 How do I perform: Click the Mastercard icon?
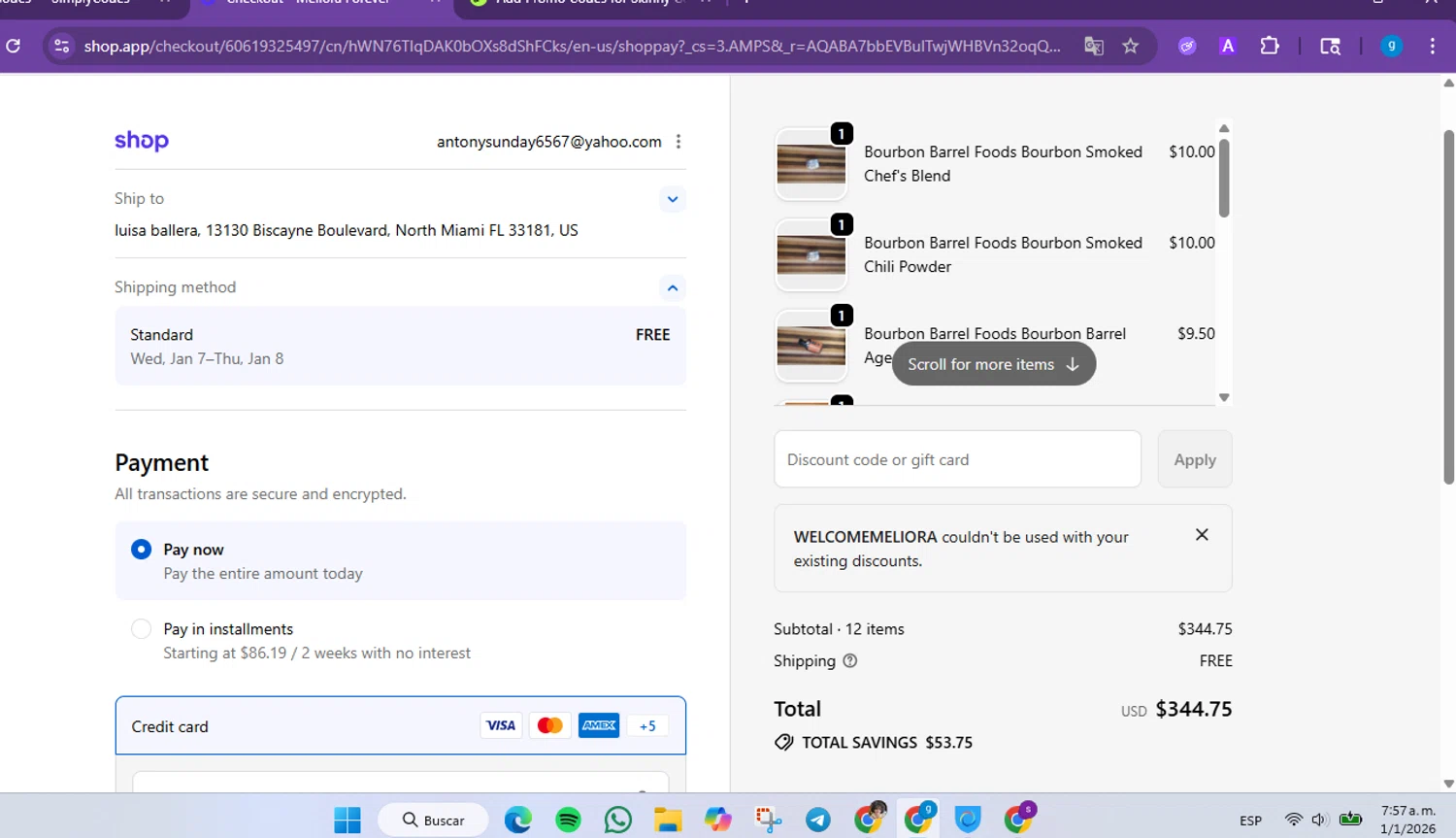(550, 725)
